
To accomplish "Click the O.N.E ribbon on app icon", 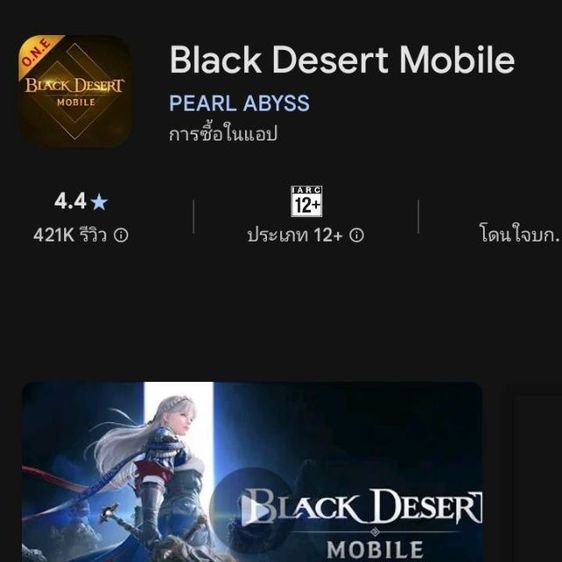I will coord(38,54).
